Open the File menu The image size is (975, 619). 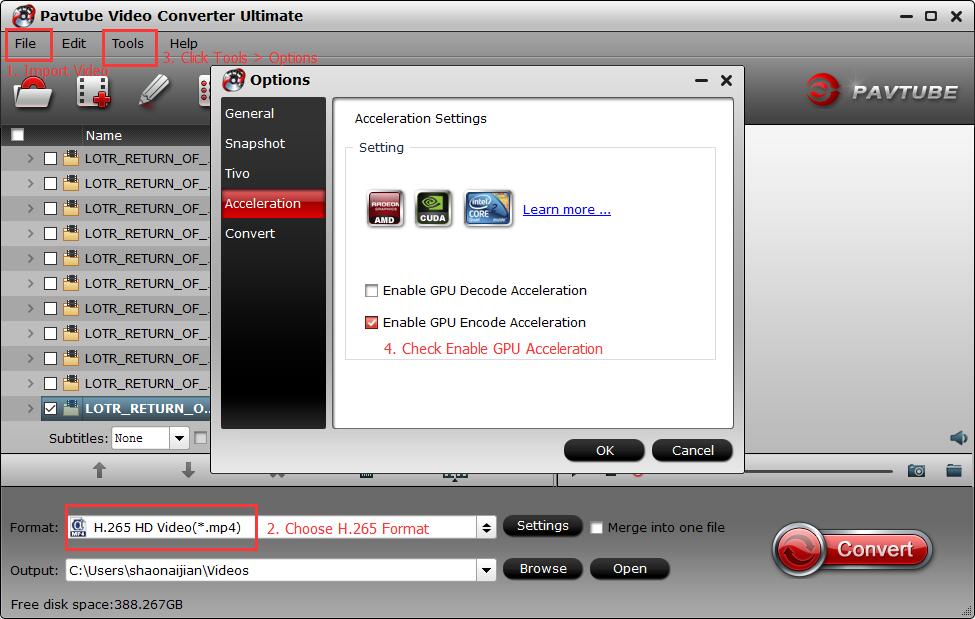[25, 44]
